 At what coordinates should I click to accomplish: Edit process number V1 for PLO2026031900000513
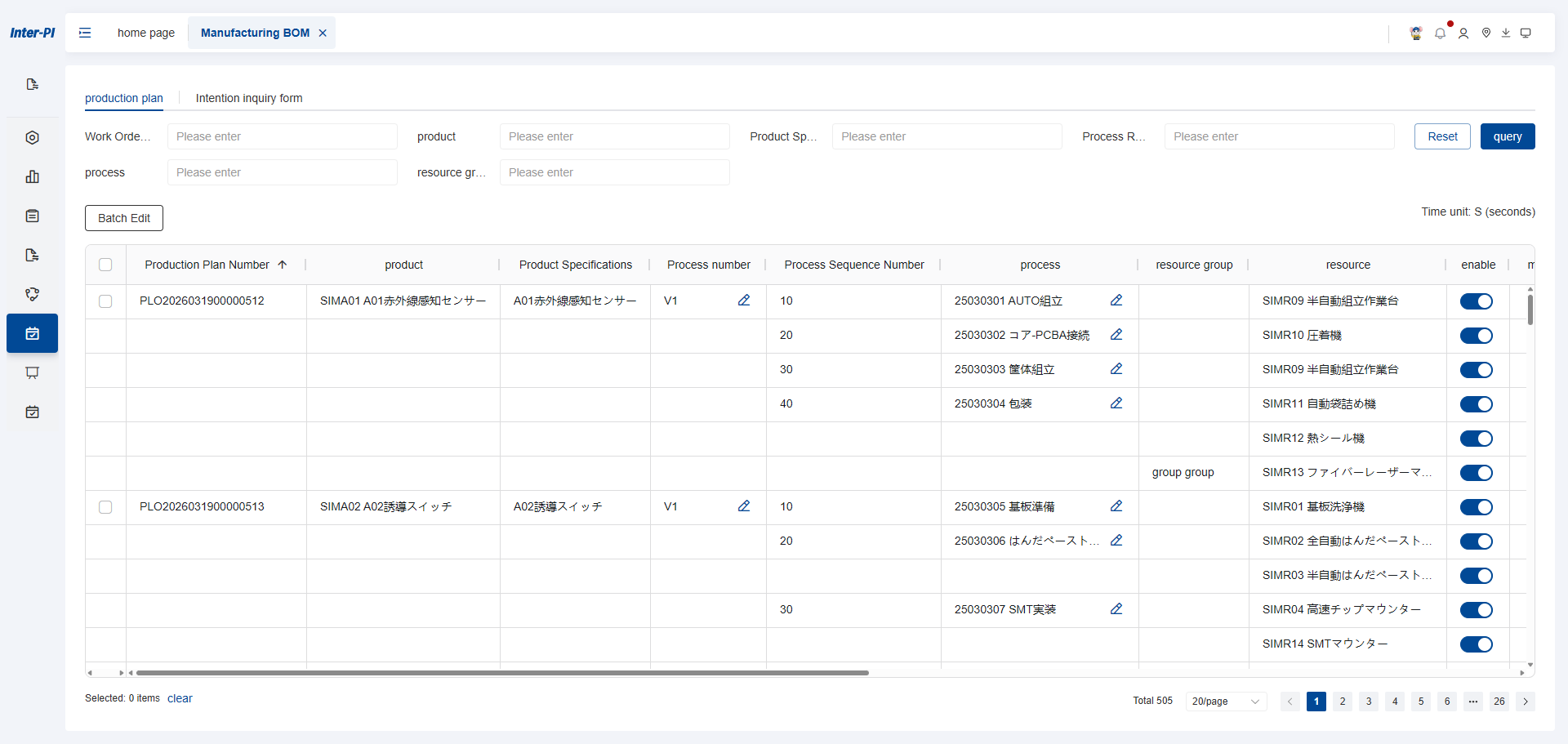pos(744,506)
